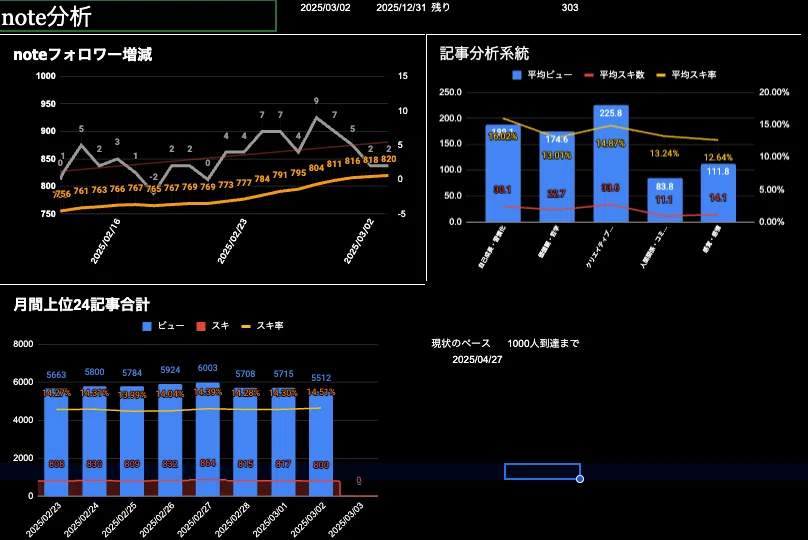Select the "note分析" title cell

pyautogui.click(x=138, y=16)
